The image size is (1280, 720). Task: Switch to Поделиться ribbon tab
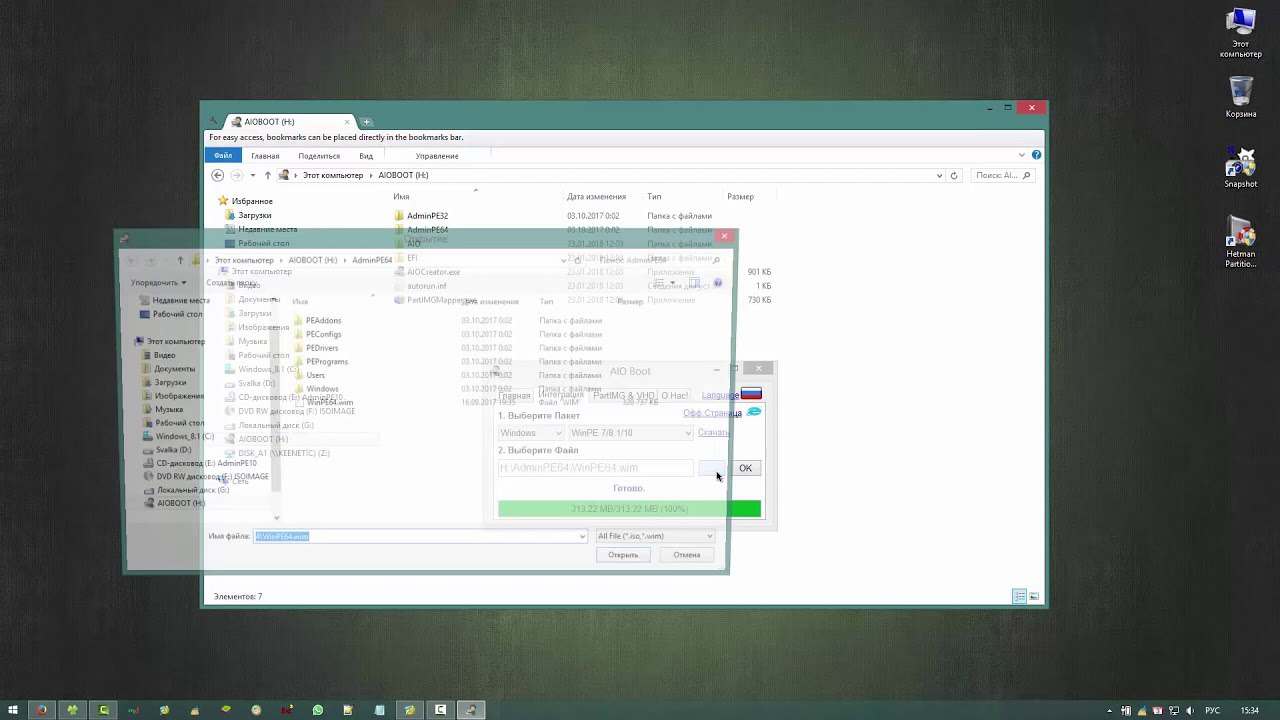[319, 156]
